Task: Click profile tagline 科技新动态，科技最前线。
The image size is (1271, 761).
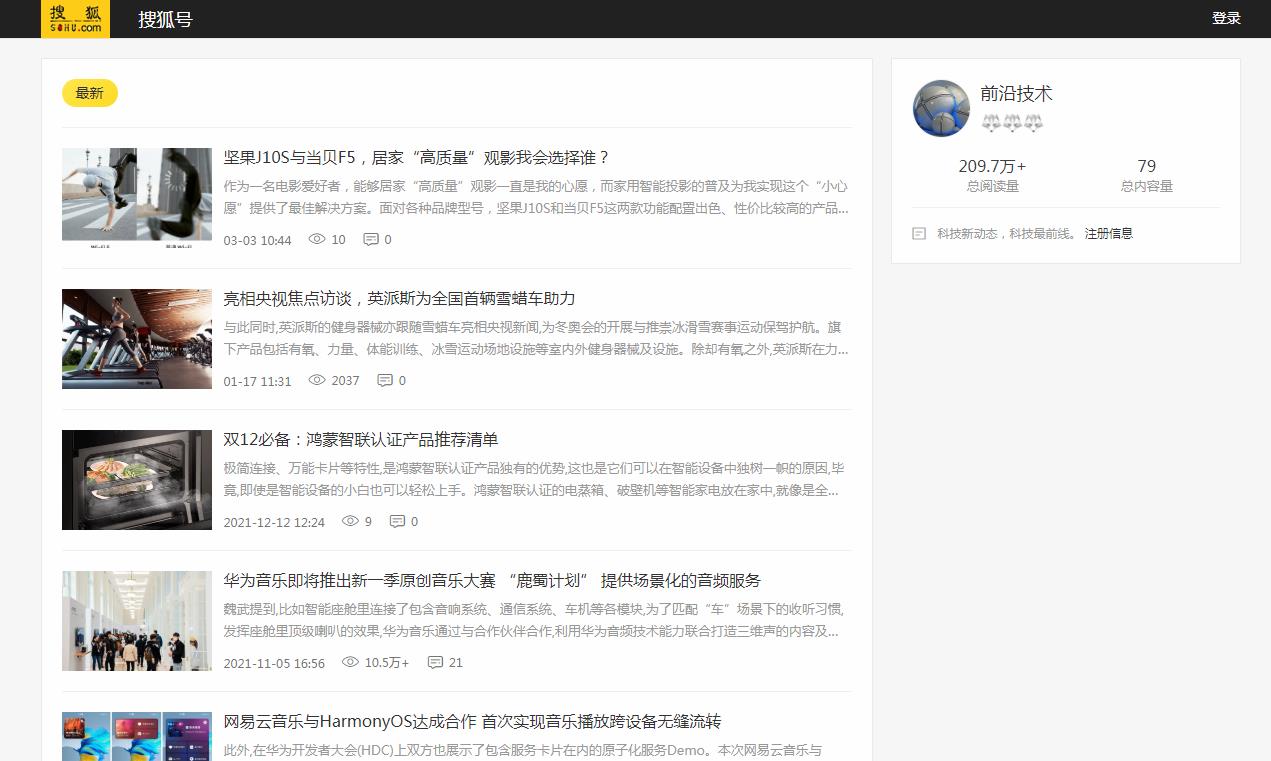Action: coord(1007,233)
